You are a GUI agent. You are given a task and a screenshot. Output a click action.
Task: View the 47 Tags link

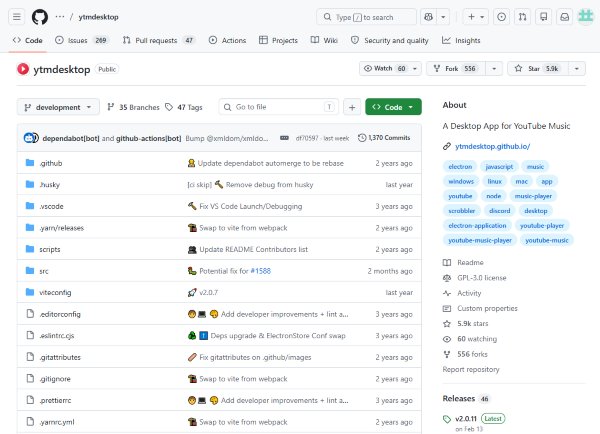coord(184,107)
